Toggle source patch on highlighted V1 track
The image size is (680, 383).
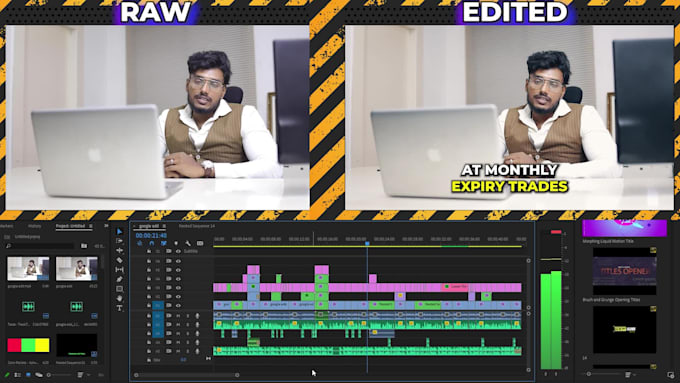pos(158,305)
